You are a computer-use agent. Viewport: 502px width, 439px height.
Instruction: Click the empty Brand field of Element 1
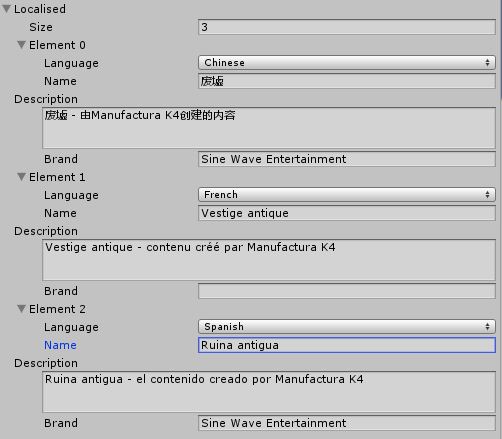pyautogui.click(x=347, y=291)
